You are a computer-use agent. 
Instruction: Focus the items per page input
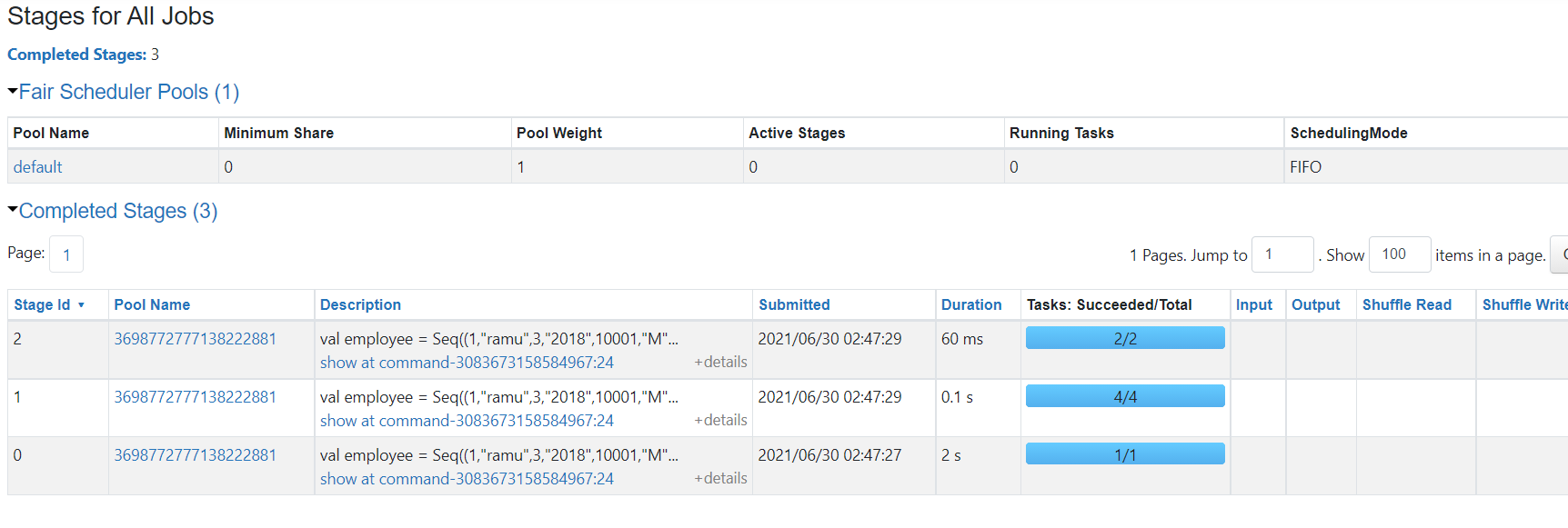(1399, 254)
